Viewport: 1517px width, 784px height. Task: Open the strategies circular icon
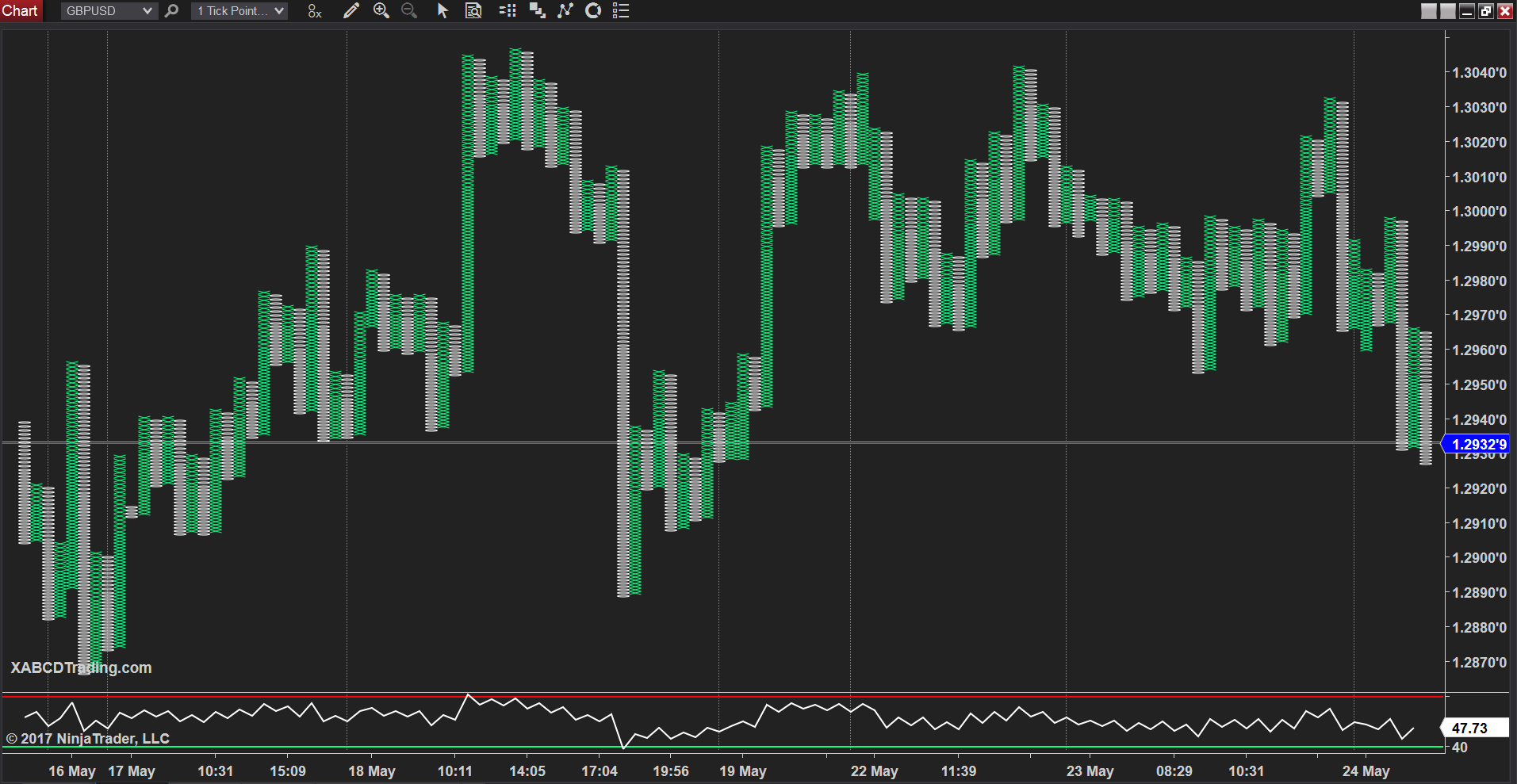click(593, 11)
